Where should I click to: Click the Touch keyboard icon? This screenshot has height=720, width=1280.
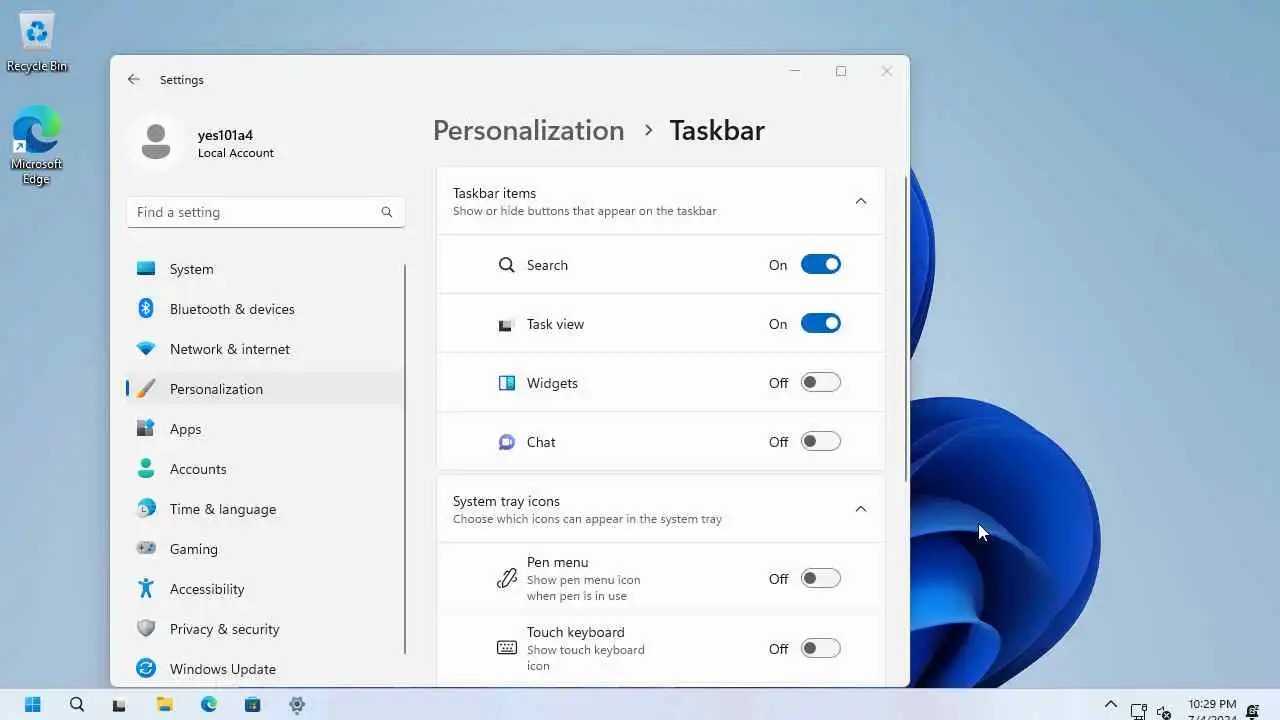click(x=507, y=648)
